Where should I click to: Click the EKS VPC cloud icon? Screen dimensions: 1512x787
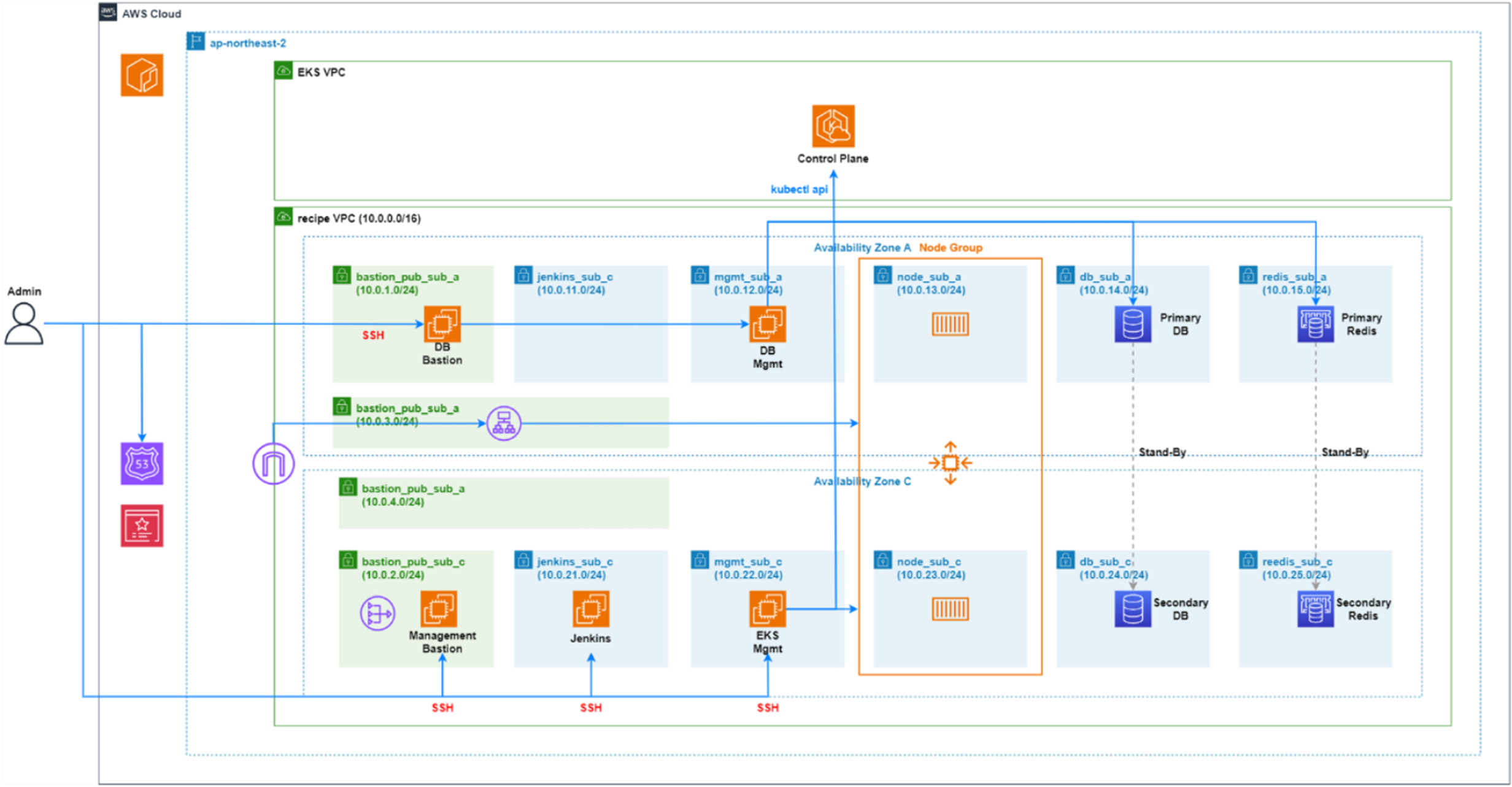click(x=283, y=71)
